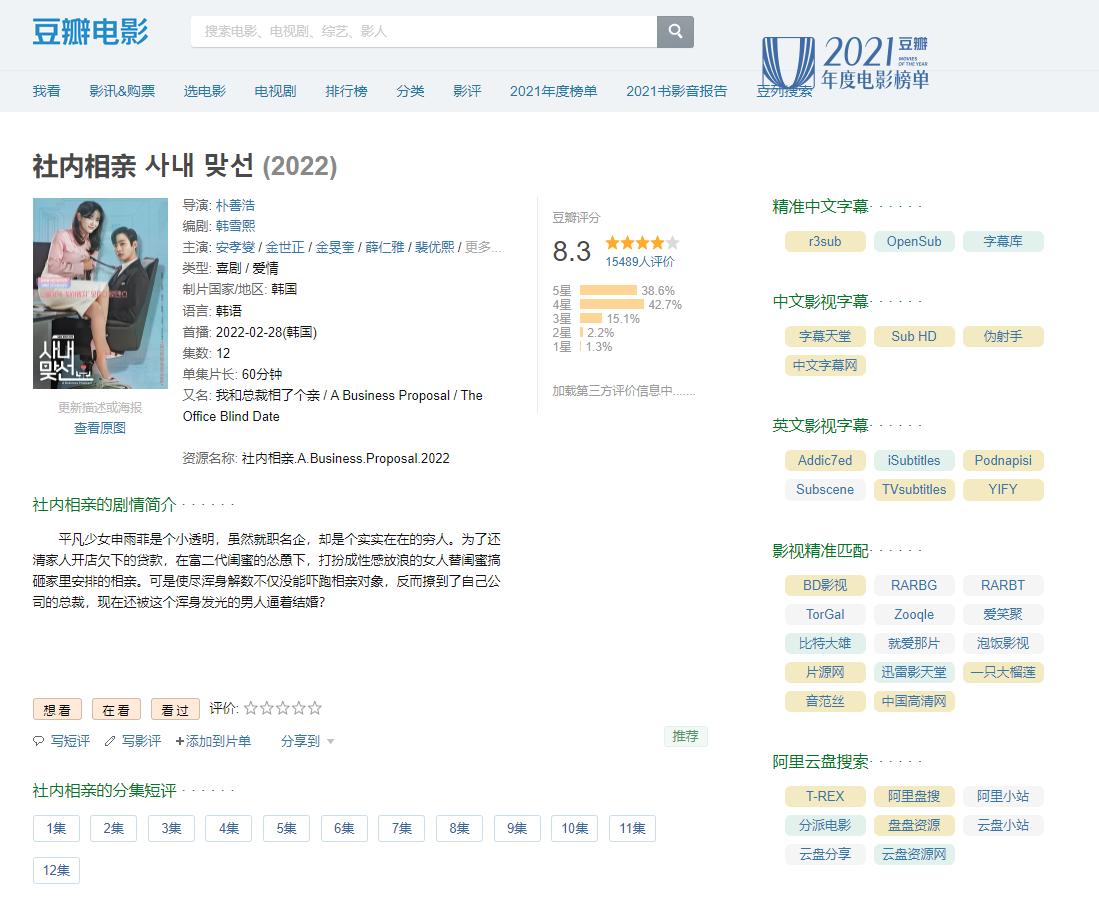
Task: Click the Douban Movies logo
Action: 90,32
